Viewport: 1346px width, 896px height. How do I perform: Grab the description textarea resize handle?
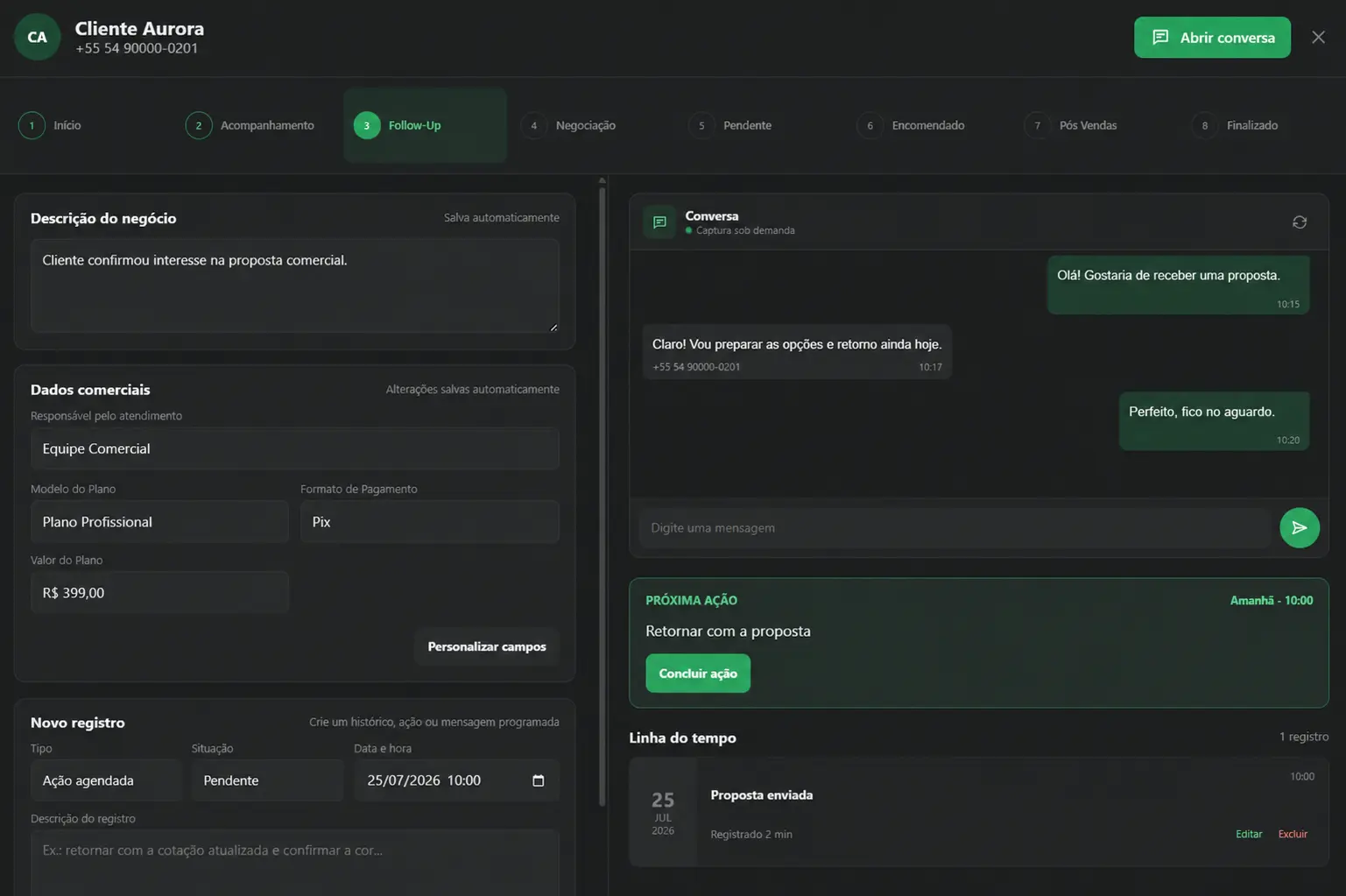tap(553, 327)
